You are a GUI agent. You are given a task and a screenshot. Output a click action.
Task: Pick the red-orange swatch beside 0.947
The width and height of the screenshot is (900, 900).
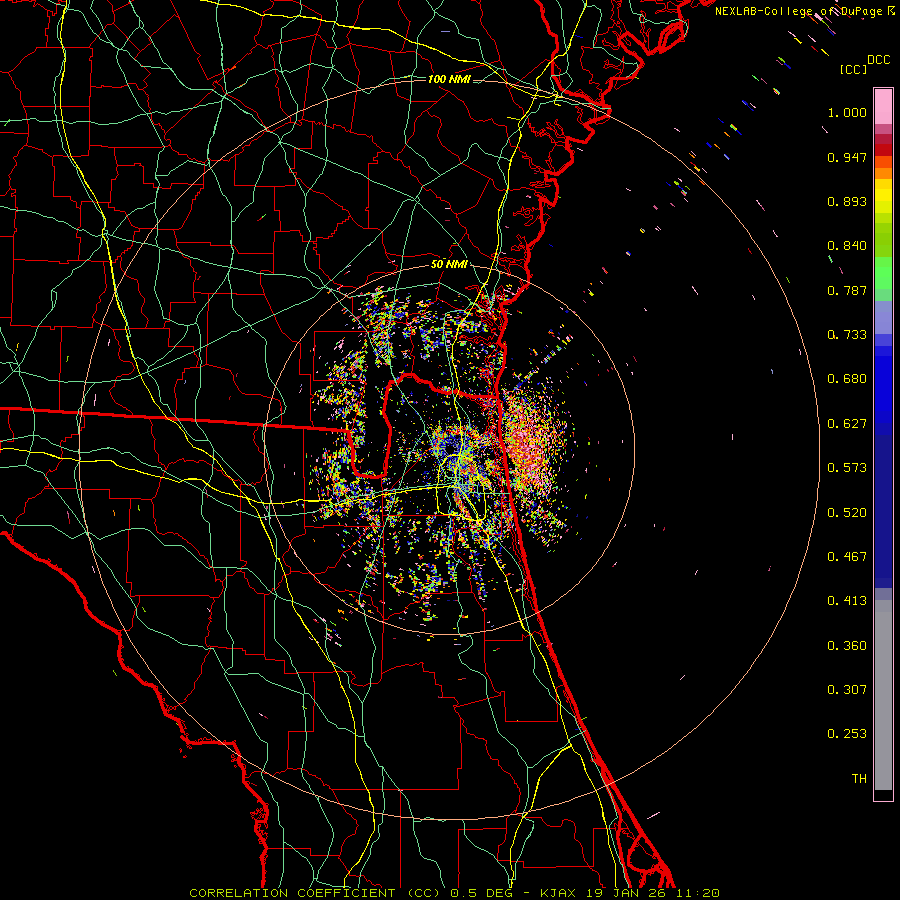pyautogui.click(x=883, y=161)
